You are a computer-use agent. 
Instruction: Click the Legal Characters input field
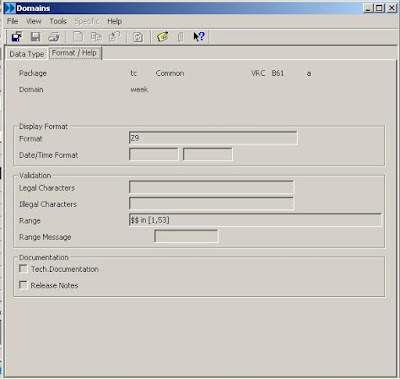(x=211, y=187)
